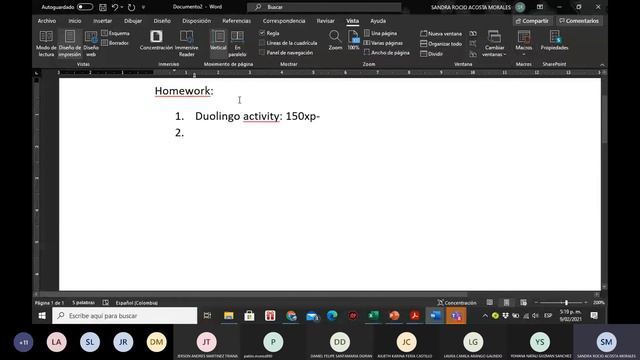Screen dimensions: 640x360
Task: Click status bar Concentración button
Action: [457, 302]
